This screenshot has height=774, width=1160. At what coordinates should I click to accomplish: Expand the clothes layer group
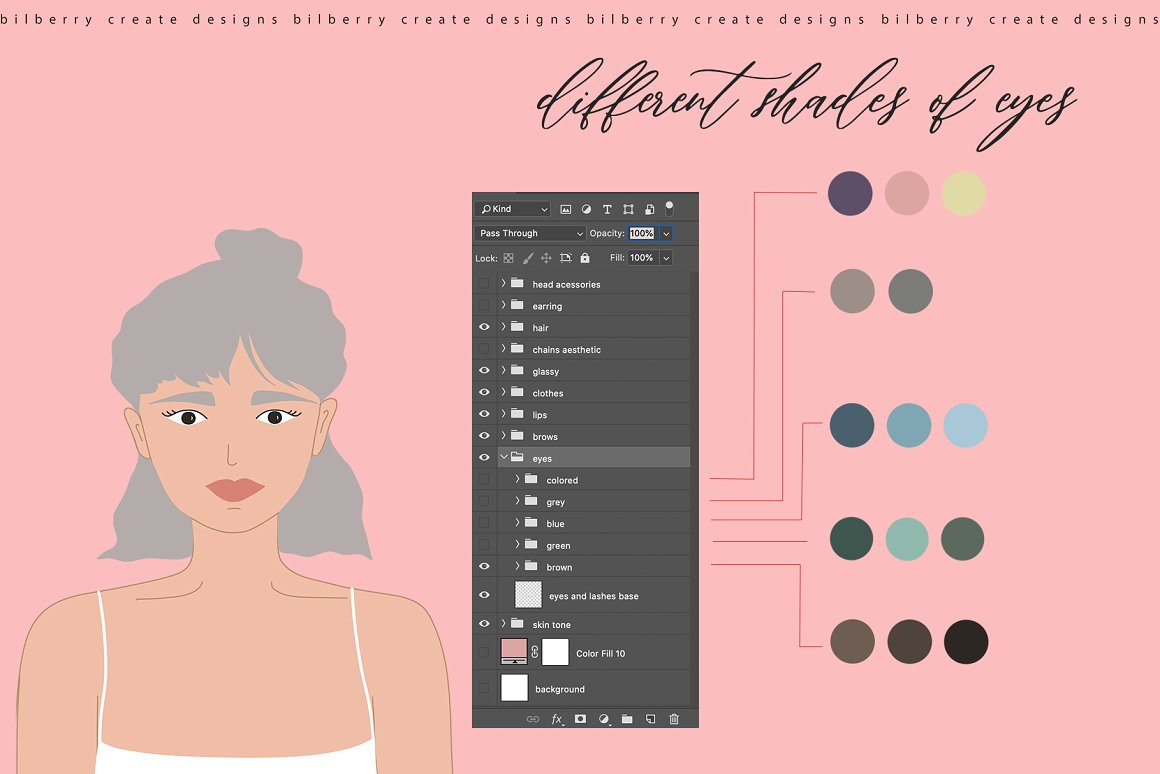(x=504, y=393)
